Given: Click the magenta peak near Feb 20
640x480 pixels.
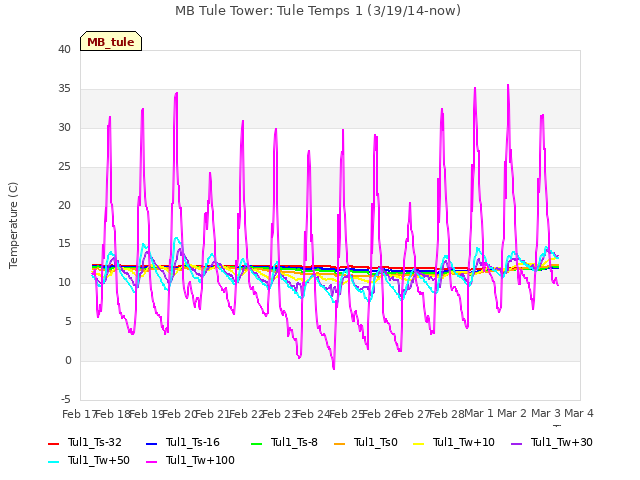Looking at the screenshot, I should (176, 93).
